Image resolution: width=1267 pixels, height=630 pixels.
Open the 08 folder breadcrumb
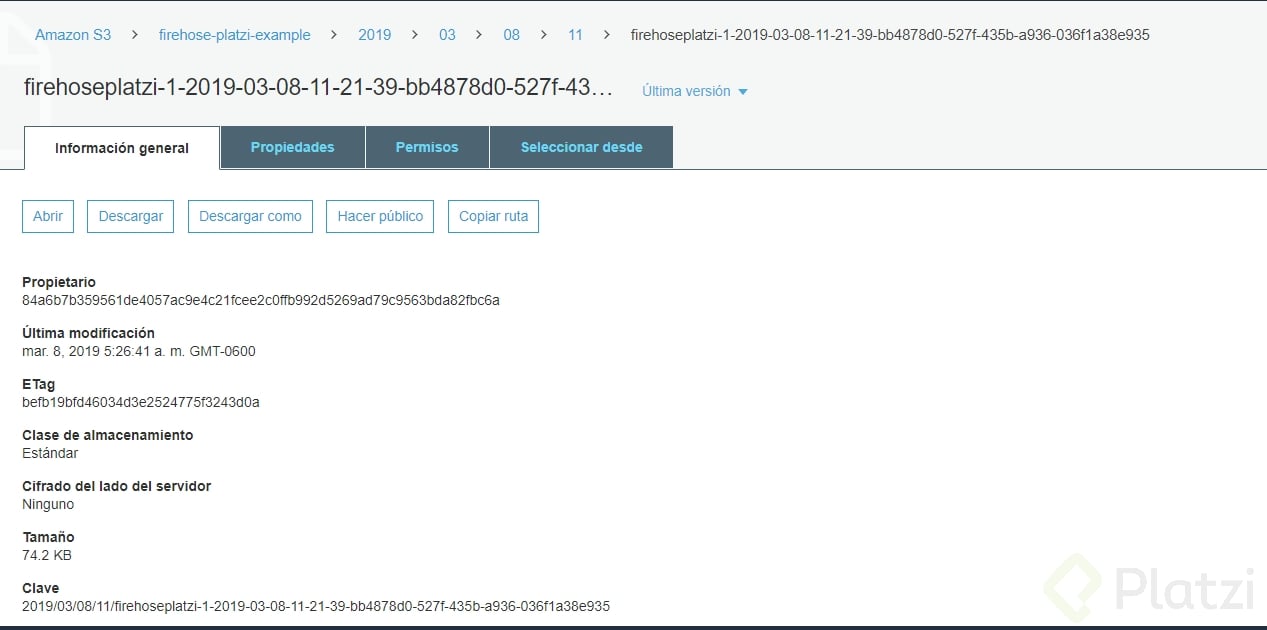pyautogui.click(x=511, y=35)
